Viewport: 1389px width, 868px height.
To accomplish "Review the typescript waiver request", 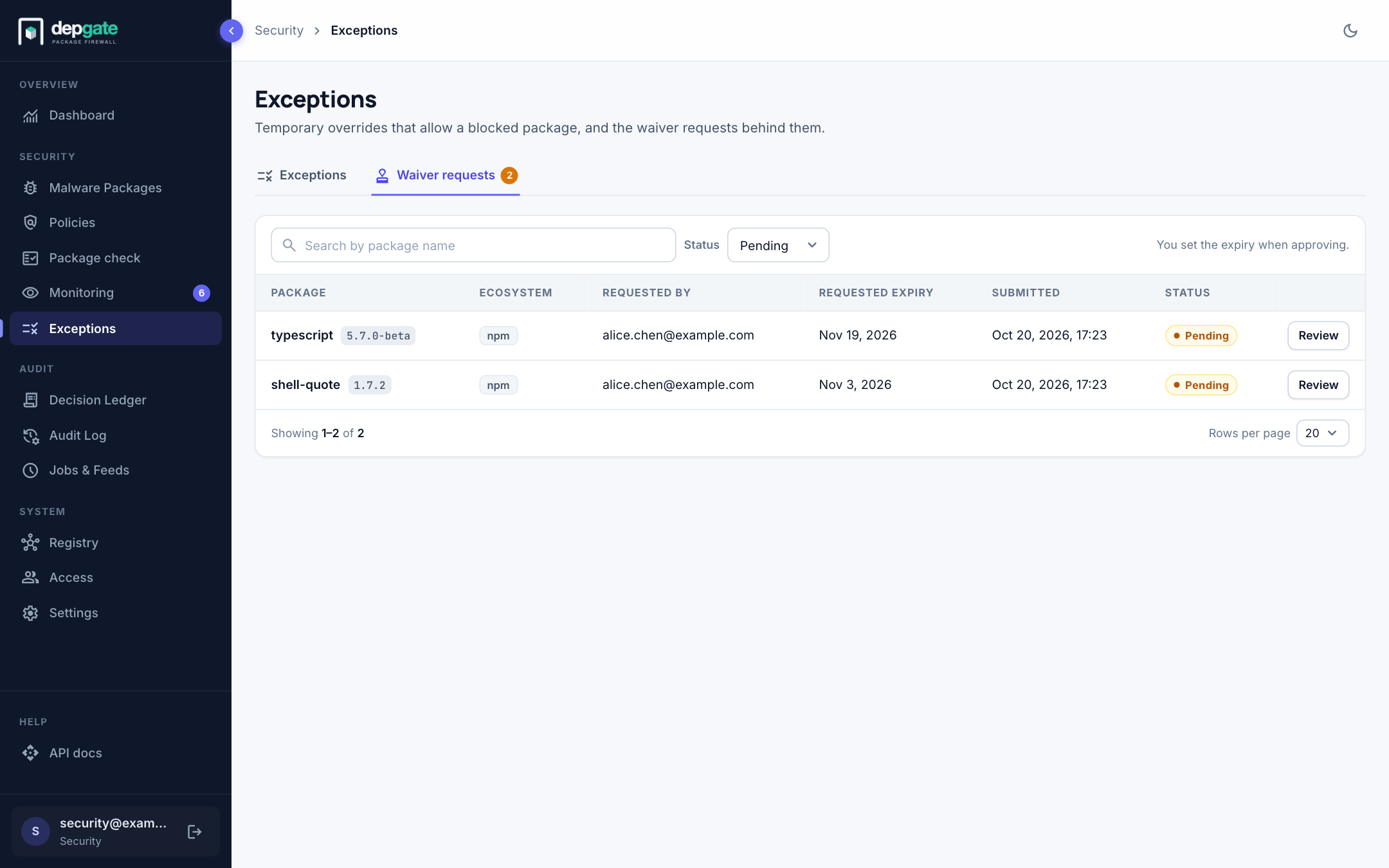I will tap(1318, 335).
